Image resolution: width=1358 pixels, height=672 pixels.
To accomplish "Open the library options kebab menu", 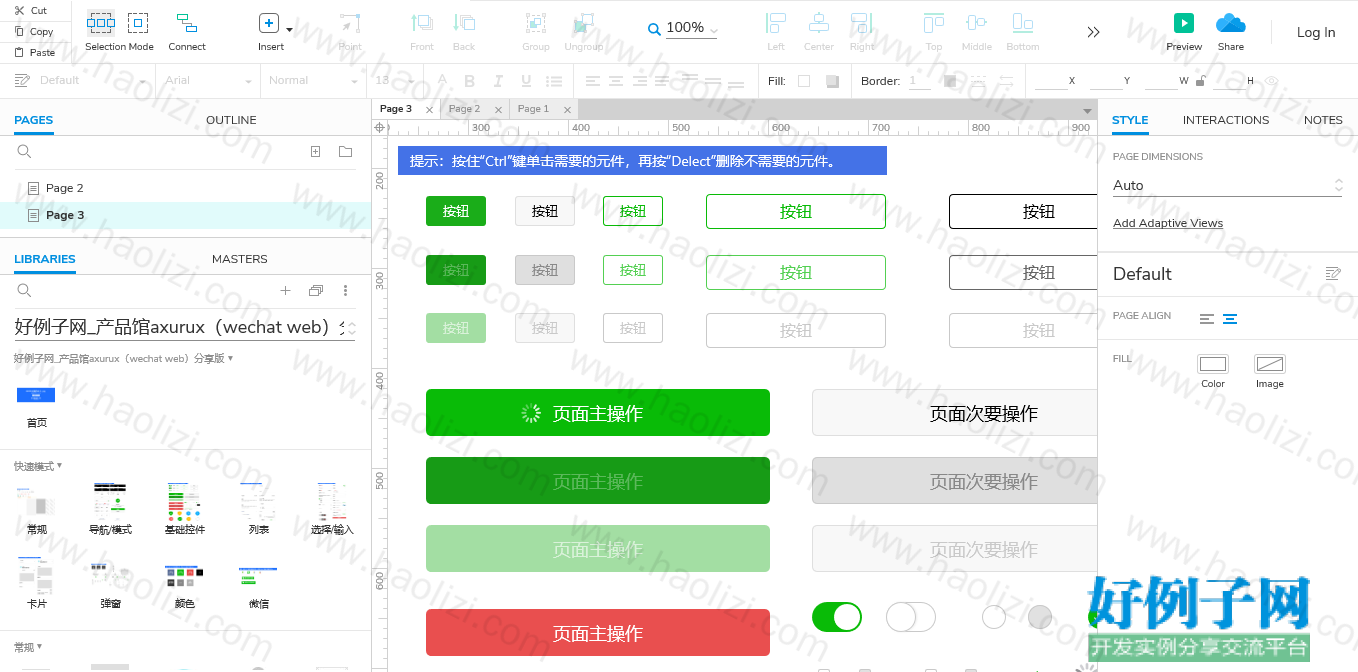I will pos(346,291).
